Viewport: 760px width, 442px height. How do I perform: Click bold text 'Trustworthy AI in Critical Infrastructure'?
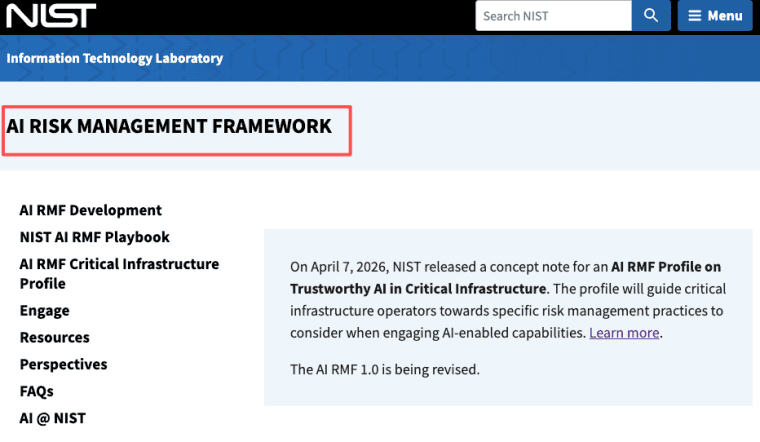[x=418, y=289]
